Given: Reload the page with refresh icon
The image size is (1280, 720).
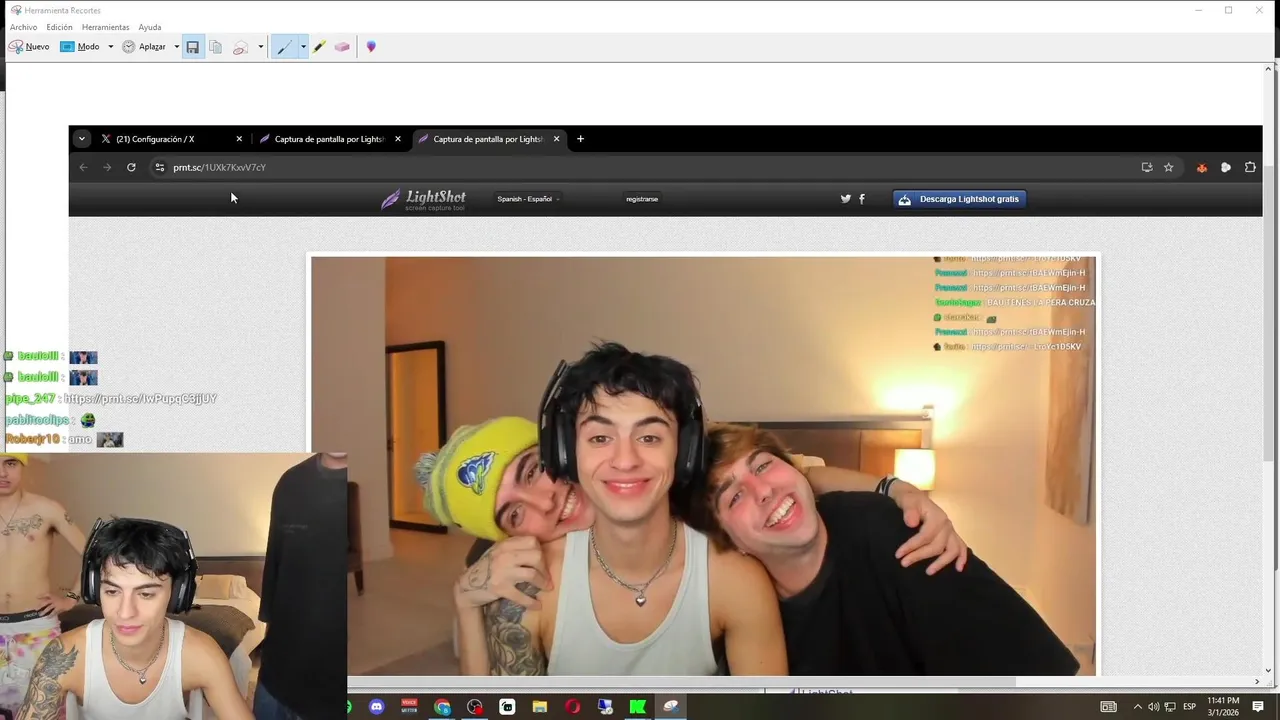Looking at the screenshot, I should click(131, 167).
